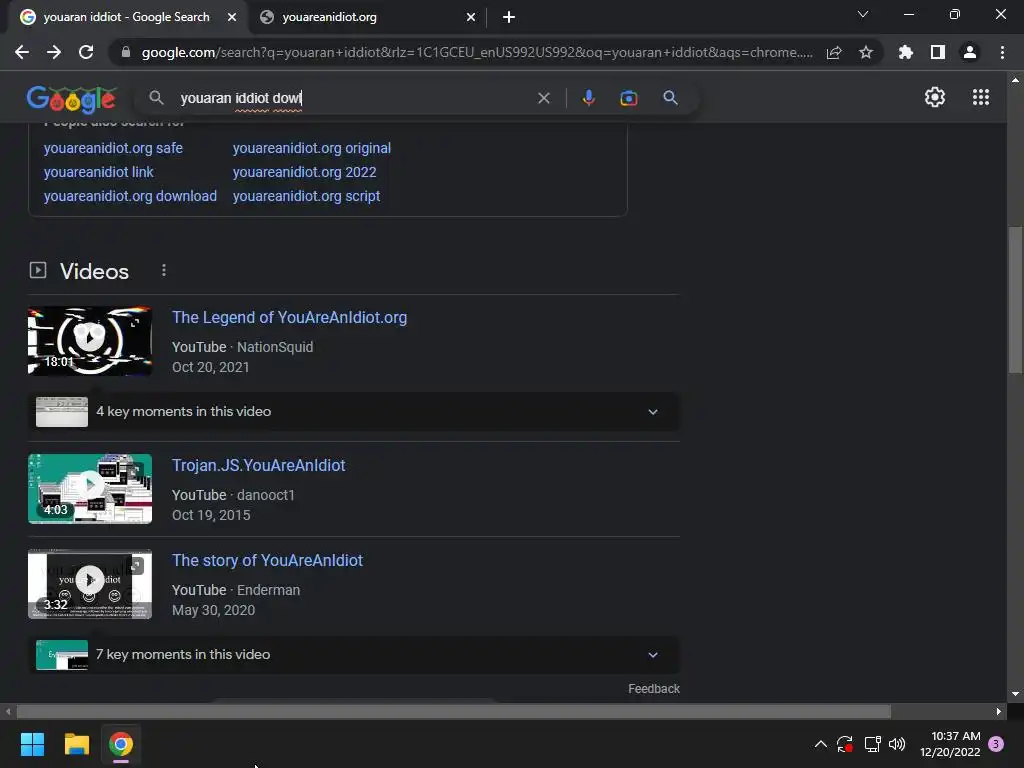Search by voice microphone icon
1024x768 pixels.
pyautogui.click(x=588, y=98)
